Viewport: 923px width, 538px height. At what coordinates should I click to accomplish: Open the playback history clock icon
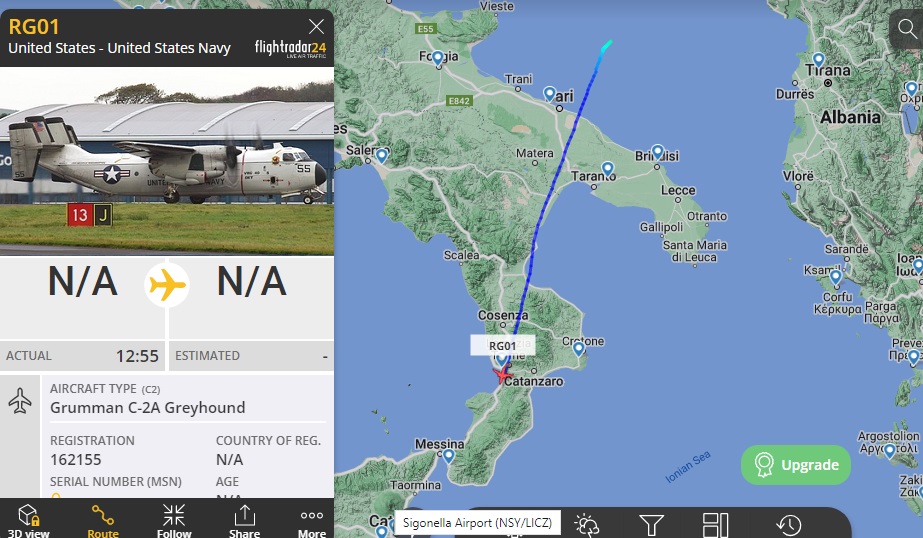pyautogui.click(x=788, y=524)
